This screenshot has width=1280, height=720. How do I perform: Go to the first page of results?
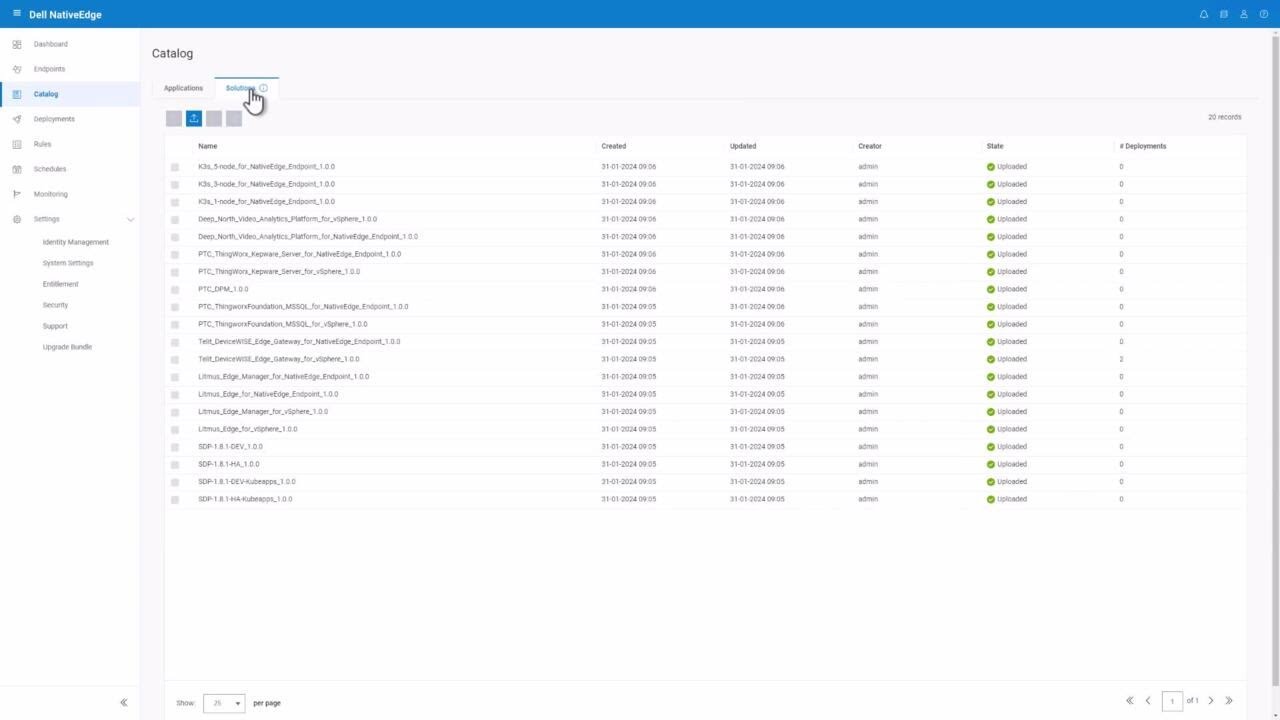coord(1130,701)
